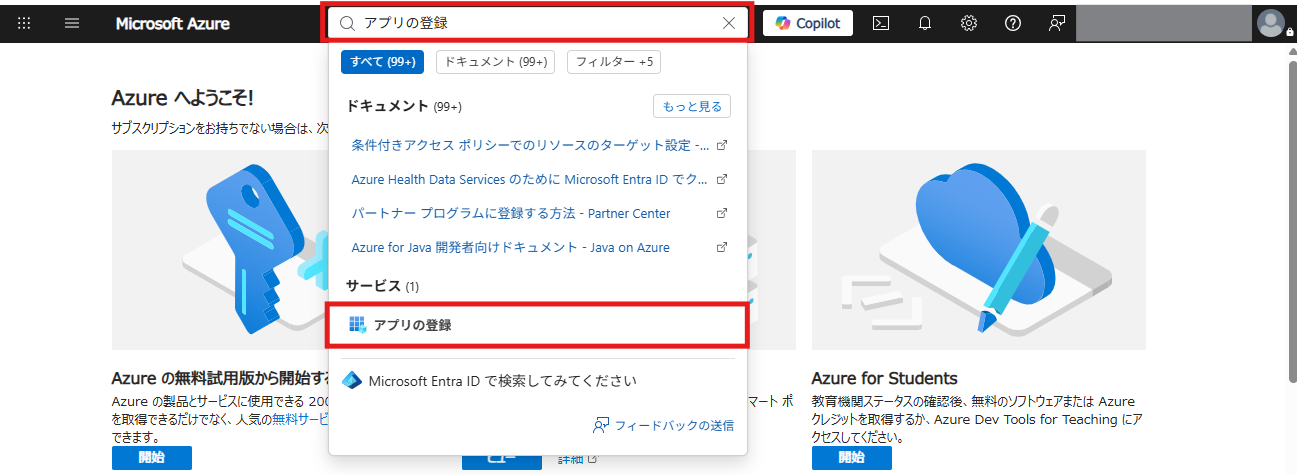1297x475 pixels.
Task: Open the account avatar menu
Action: click(1272, 23)
